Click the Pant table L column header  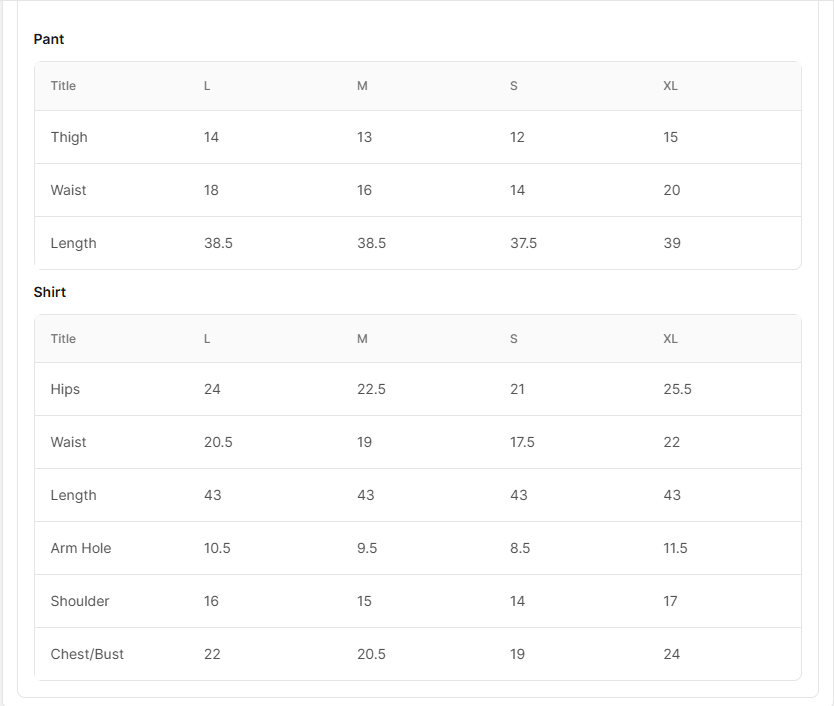point(207,86)
